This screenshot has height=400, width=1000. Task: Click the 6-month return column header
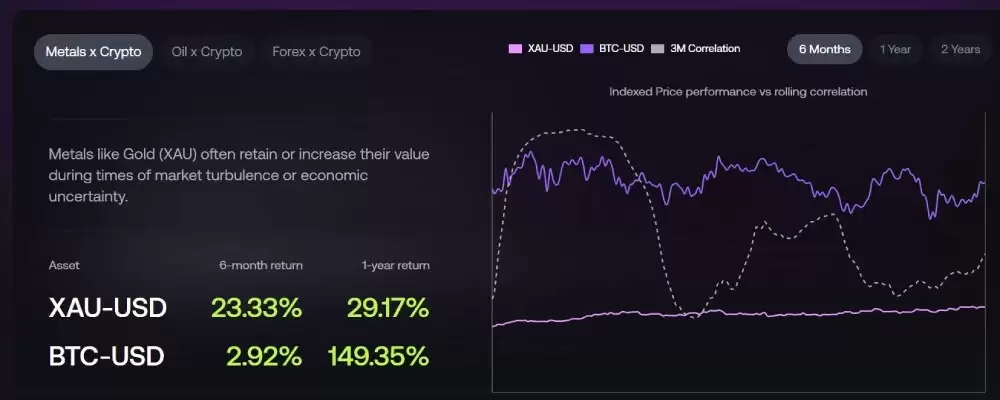261,265
